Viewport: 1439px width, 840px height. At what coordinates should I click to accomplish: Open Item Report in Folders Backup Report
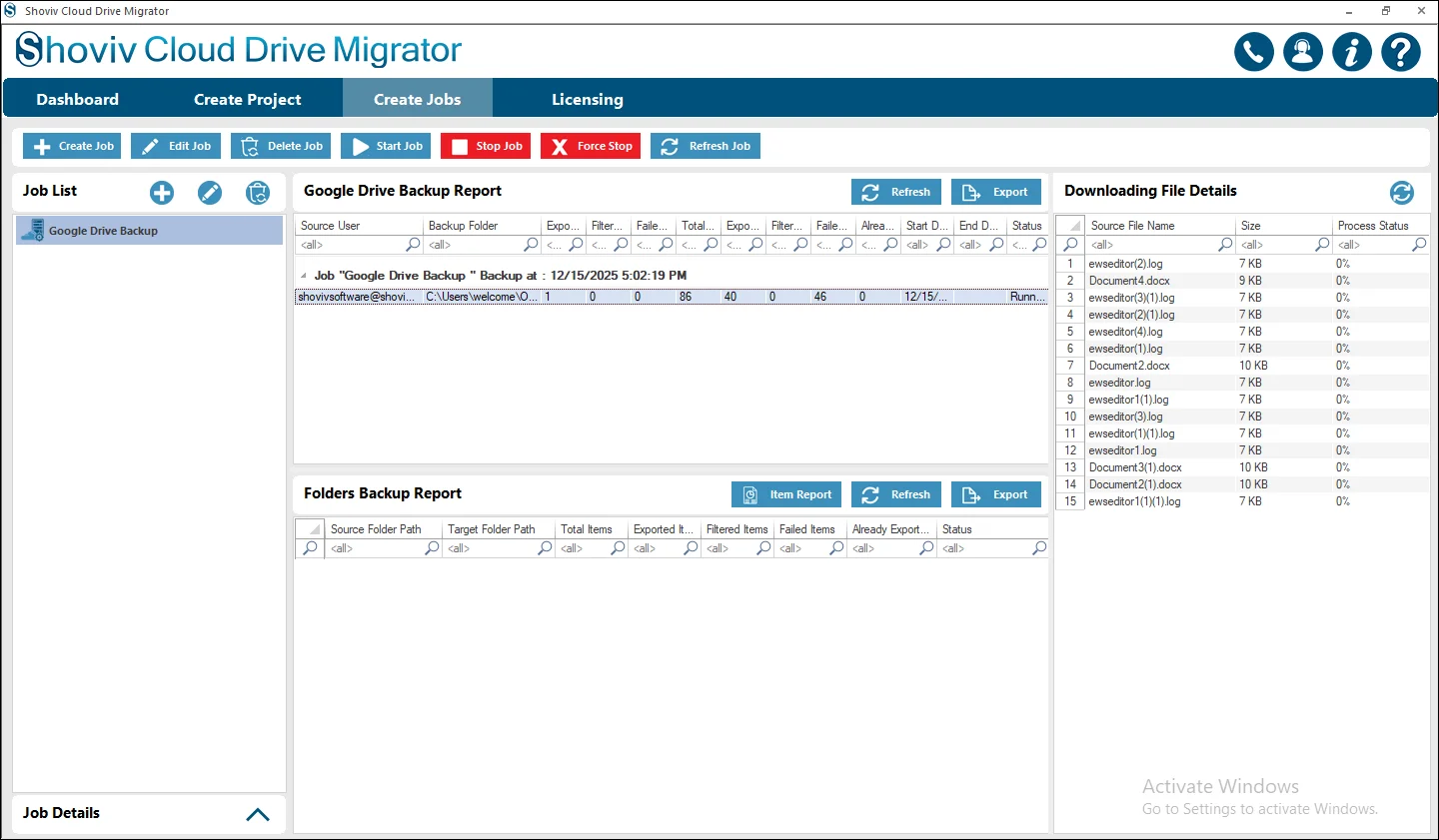point(786,494)
